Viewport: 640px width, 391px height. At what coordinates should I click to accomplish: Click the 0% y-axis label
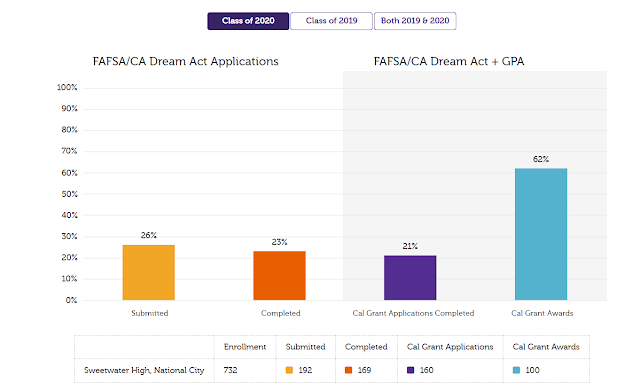click(x=71, y=300)
